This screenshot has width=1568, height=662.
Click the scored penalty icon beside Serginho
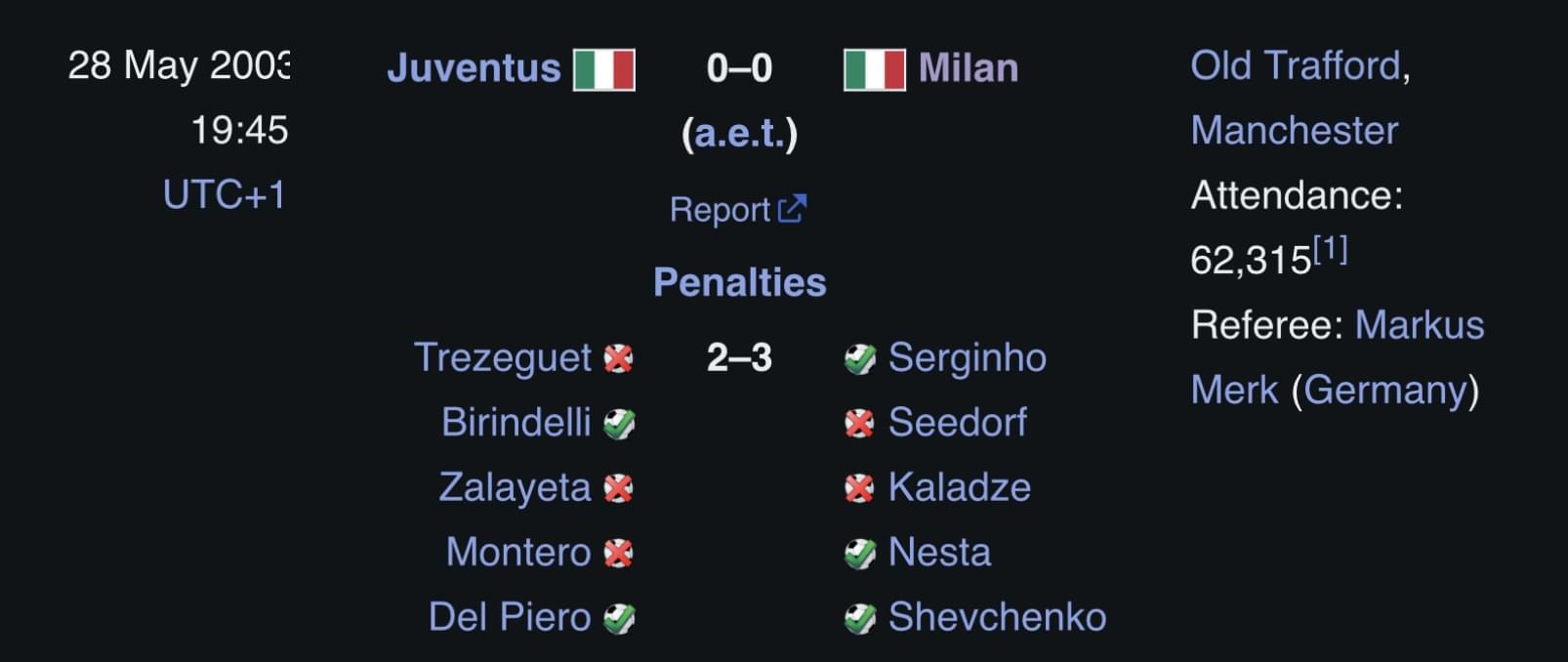859,358
